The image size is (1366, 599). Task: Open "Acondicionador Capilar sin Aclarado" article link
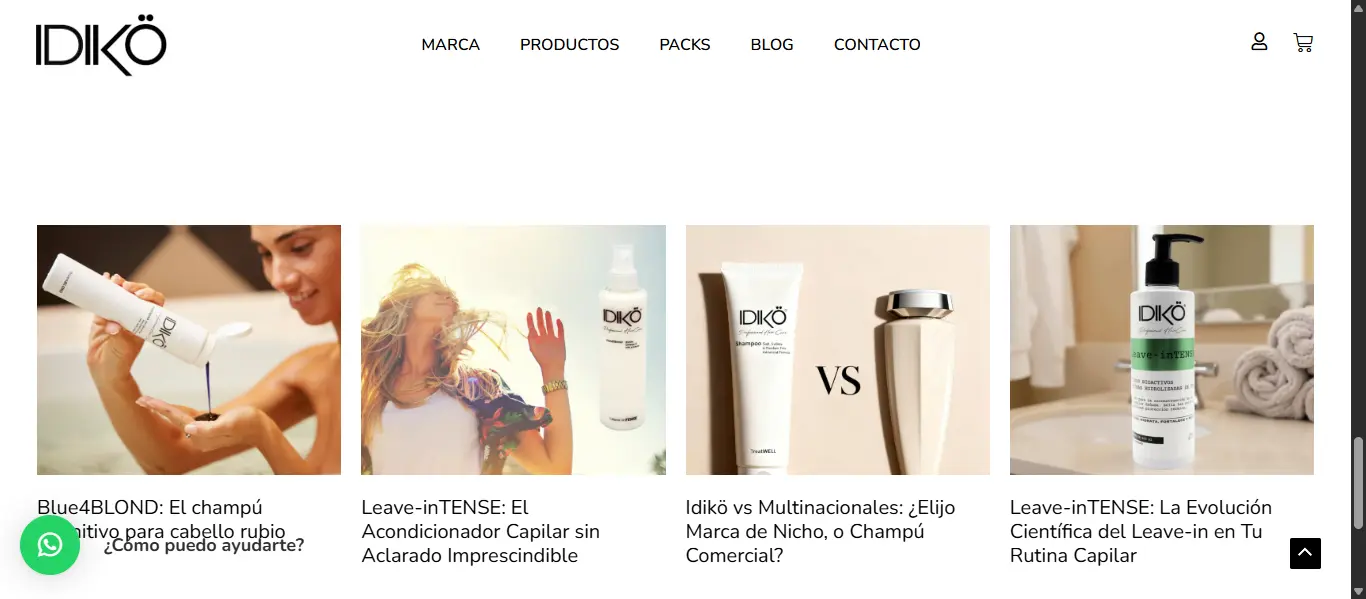click(481, 532)
